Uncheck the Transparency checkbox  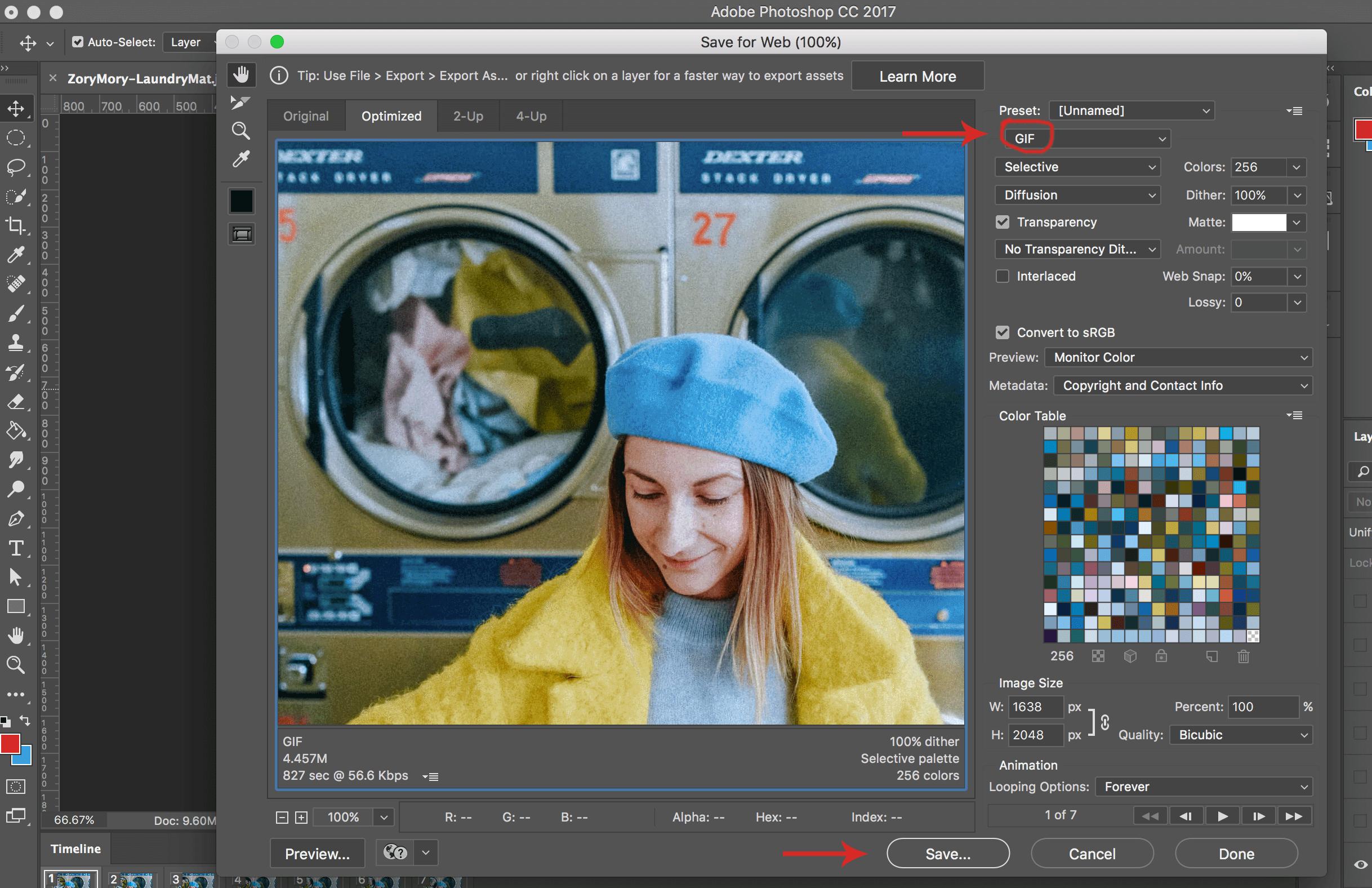pyautogui.click(x=1003, y=222)
